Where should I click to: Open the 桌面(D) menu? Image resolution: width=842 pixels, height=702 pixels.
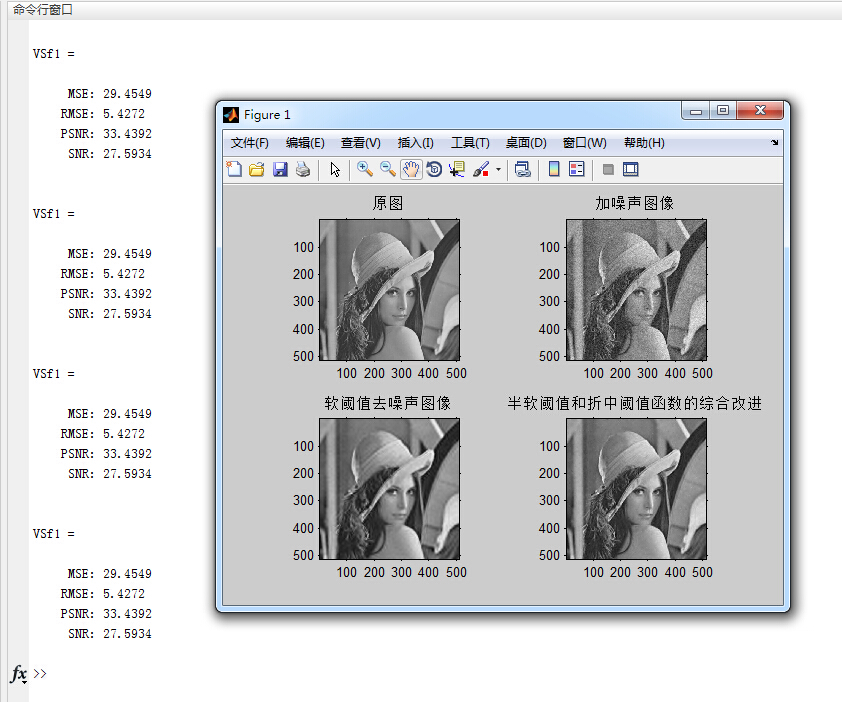[x=526, y=143]
